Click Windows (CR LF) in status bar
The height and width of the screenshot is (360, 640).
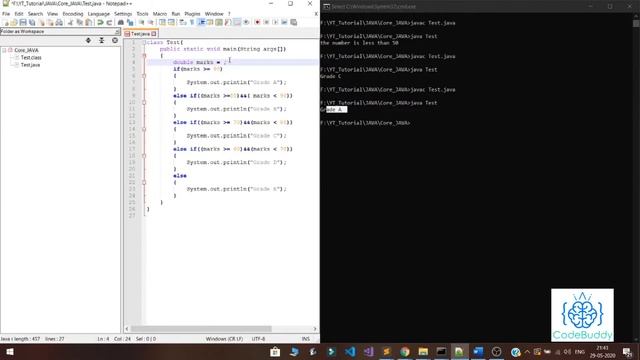(224, 339)
